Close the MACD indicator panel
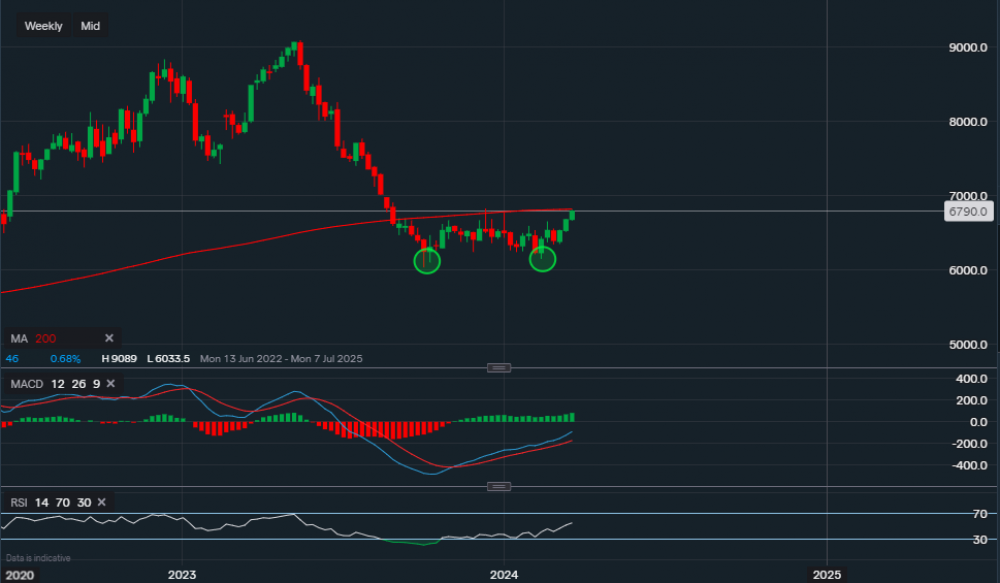The height and width of the screenshot is (583, 1000). click(112, 384)
